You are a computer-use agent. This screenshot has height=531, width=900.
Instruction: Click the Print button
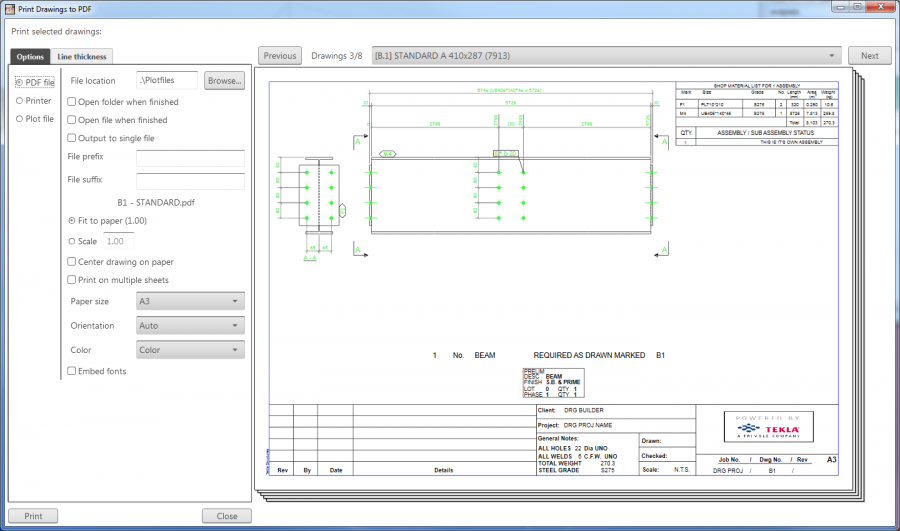(33, 516)
